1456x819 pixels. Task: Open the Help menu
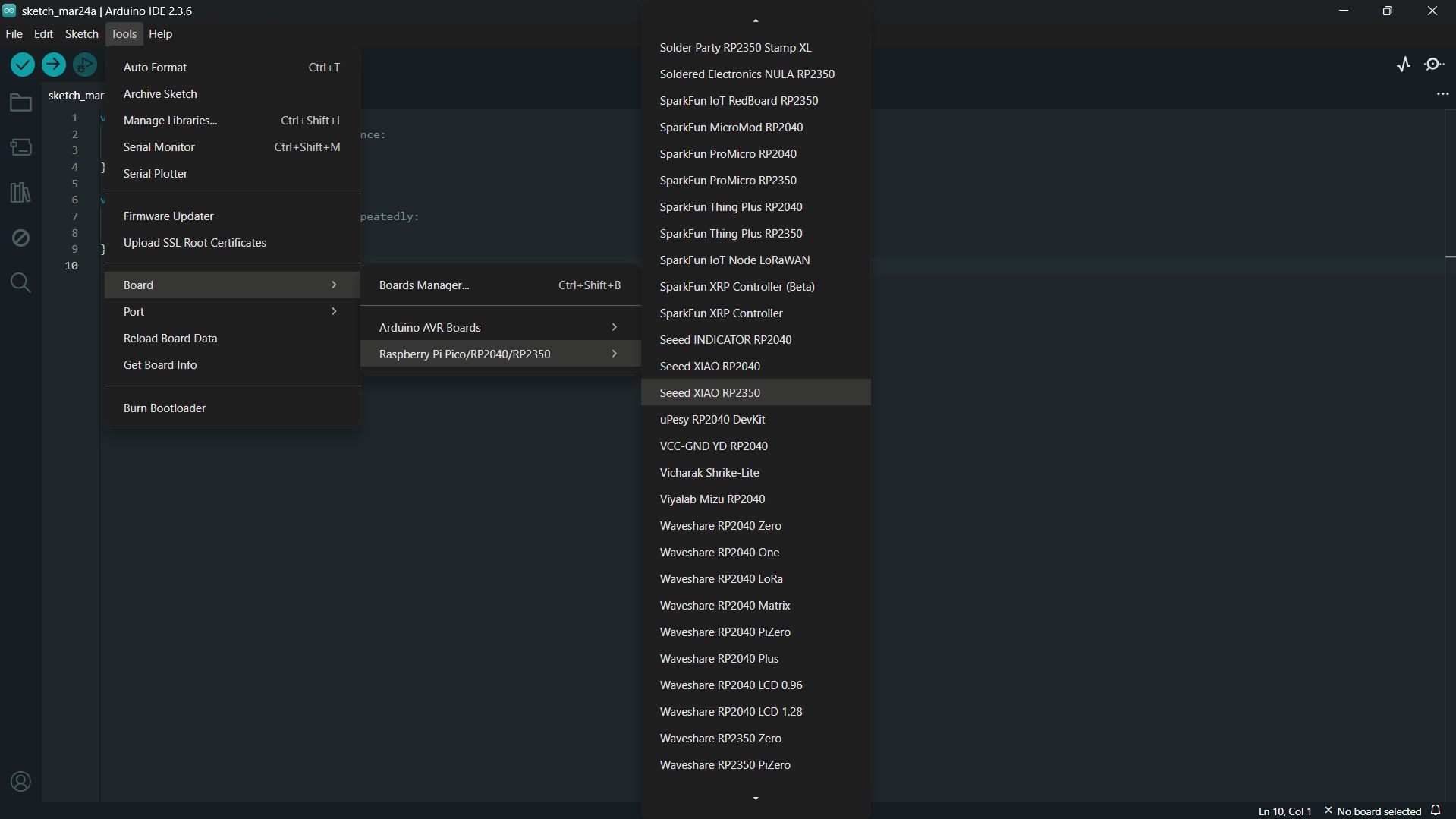pos(160,34)
